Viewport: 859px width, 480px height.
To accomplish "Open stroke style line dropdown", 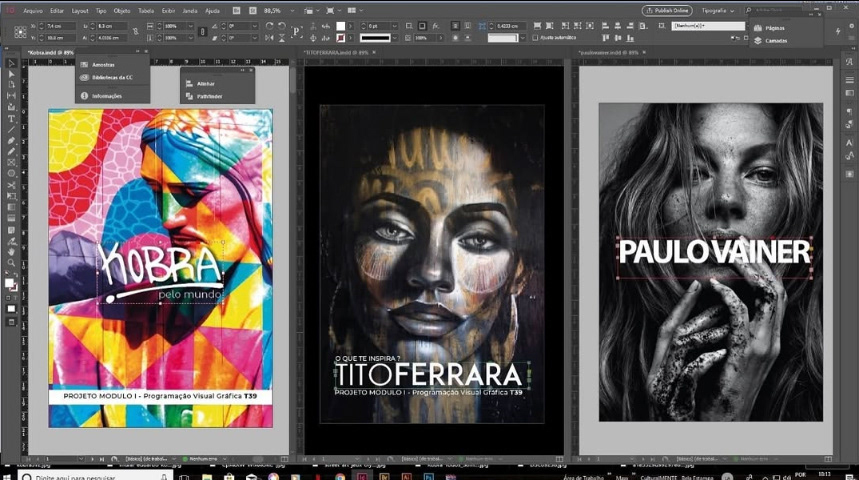I will click(x=394, y=38).
